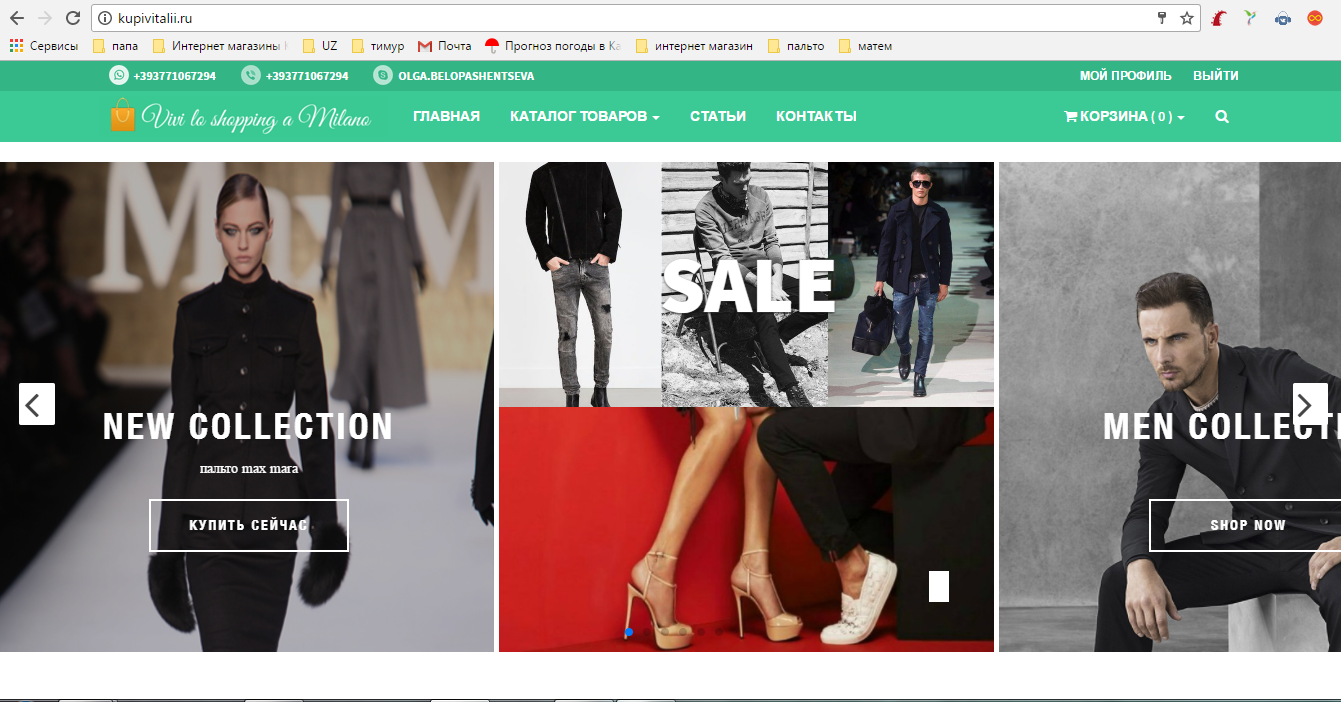Click the orange shopping bag logo
1341x702 pixels.
(122, 116)
